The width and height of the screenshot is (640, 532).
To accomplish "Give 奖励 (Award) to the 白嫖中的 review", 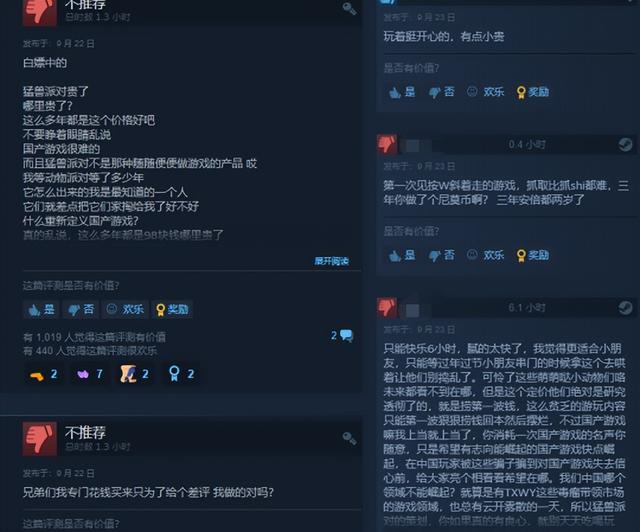I will pyautogui.click(x=172, y=309).
